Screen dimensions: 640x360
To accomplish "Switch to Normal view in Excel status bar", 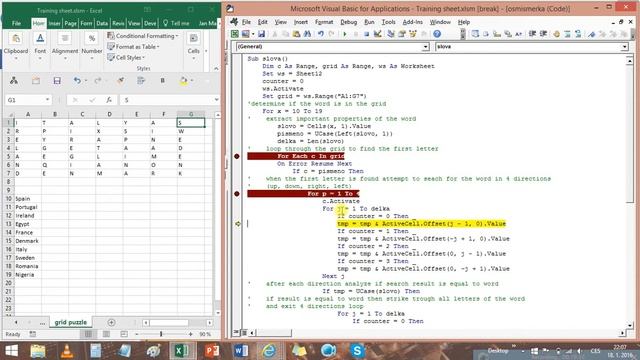I will (x=88, y=334).
